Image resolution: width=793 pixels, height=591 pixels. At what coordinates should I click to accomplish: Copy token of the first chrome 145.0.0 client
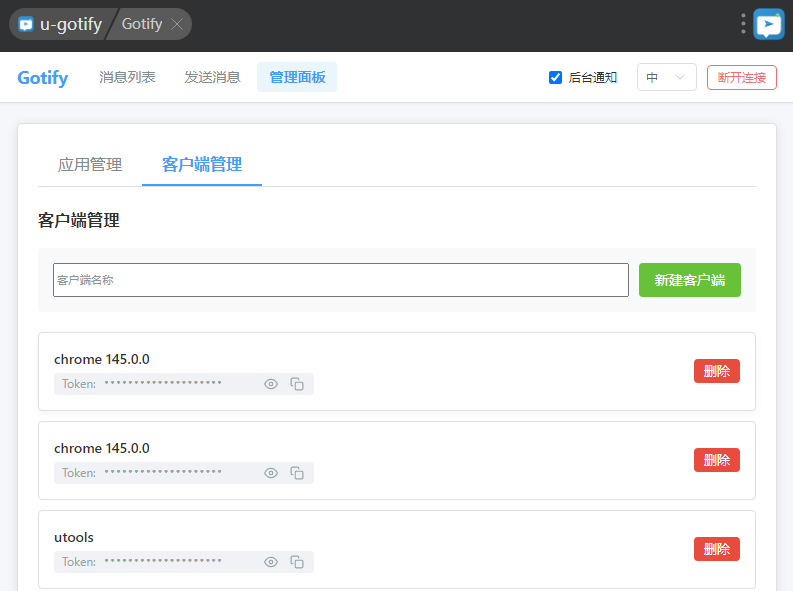pos(297,384)
